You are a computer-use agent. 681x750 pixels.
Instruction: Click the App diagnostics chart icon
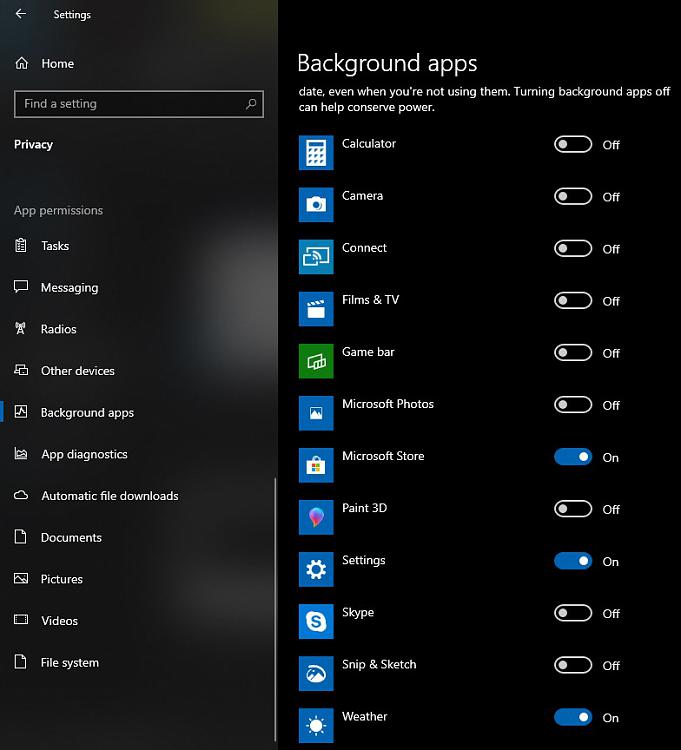(x=21, y=453)
